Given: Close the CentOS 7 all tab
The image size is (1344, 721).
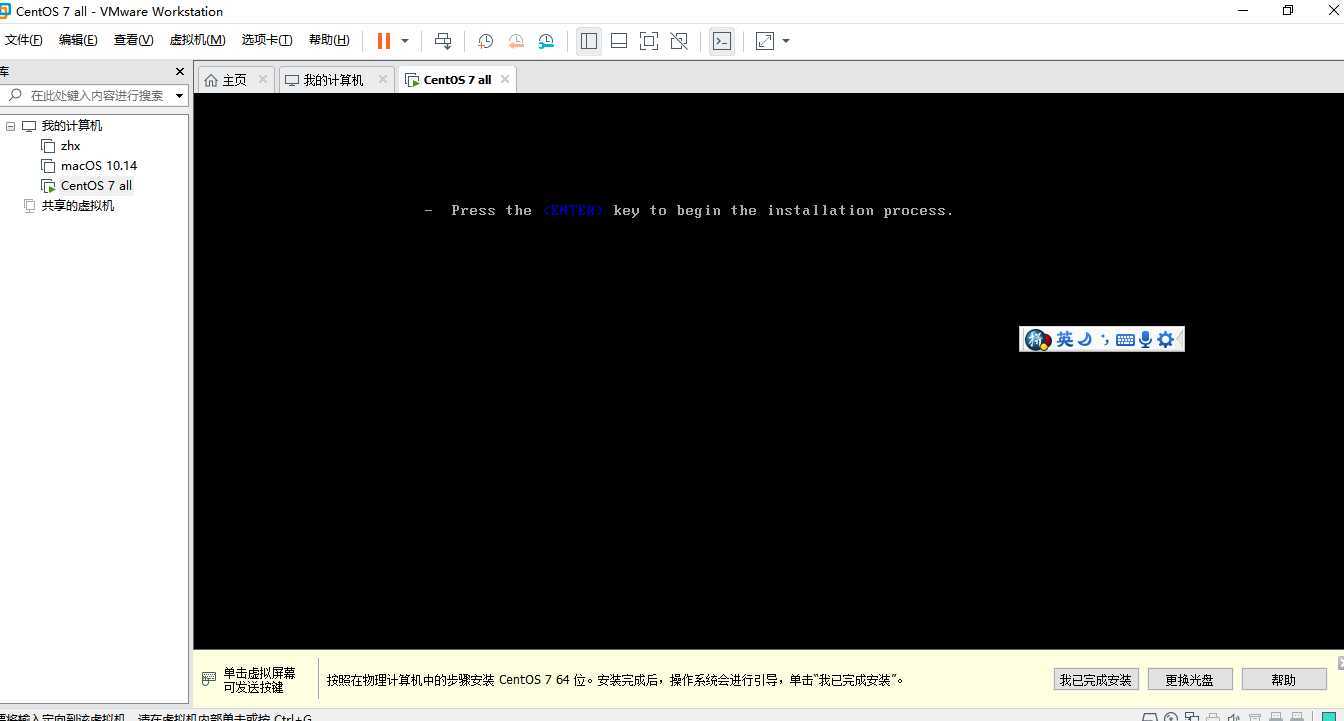Looking at the screenshot, I should (x=505, y=79).
